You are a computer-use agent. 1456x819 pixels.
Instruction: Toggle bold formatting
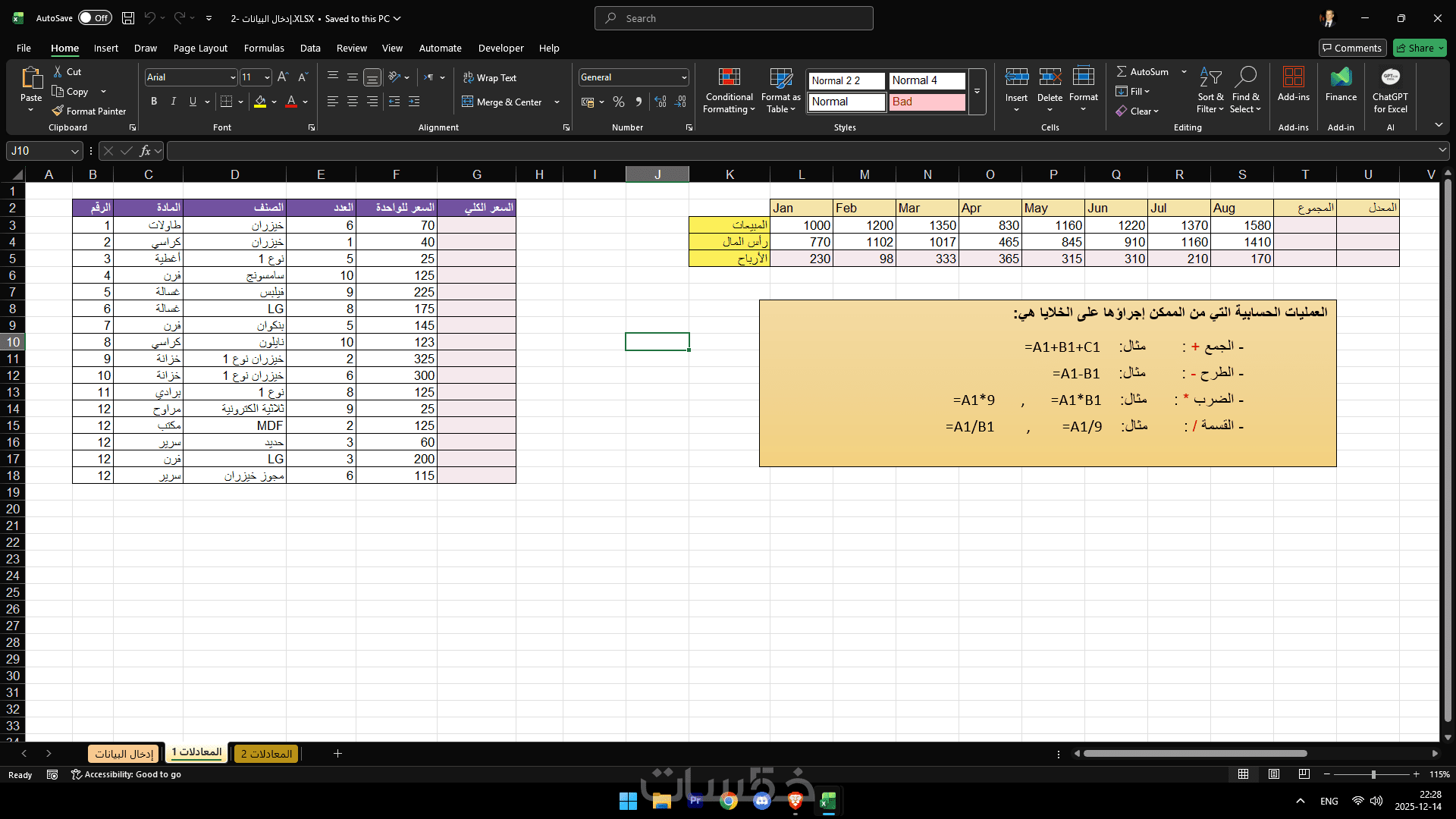(154, 102)
